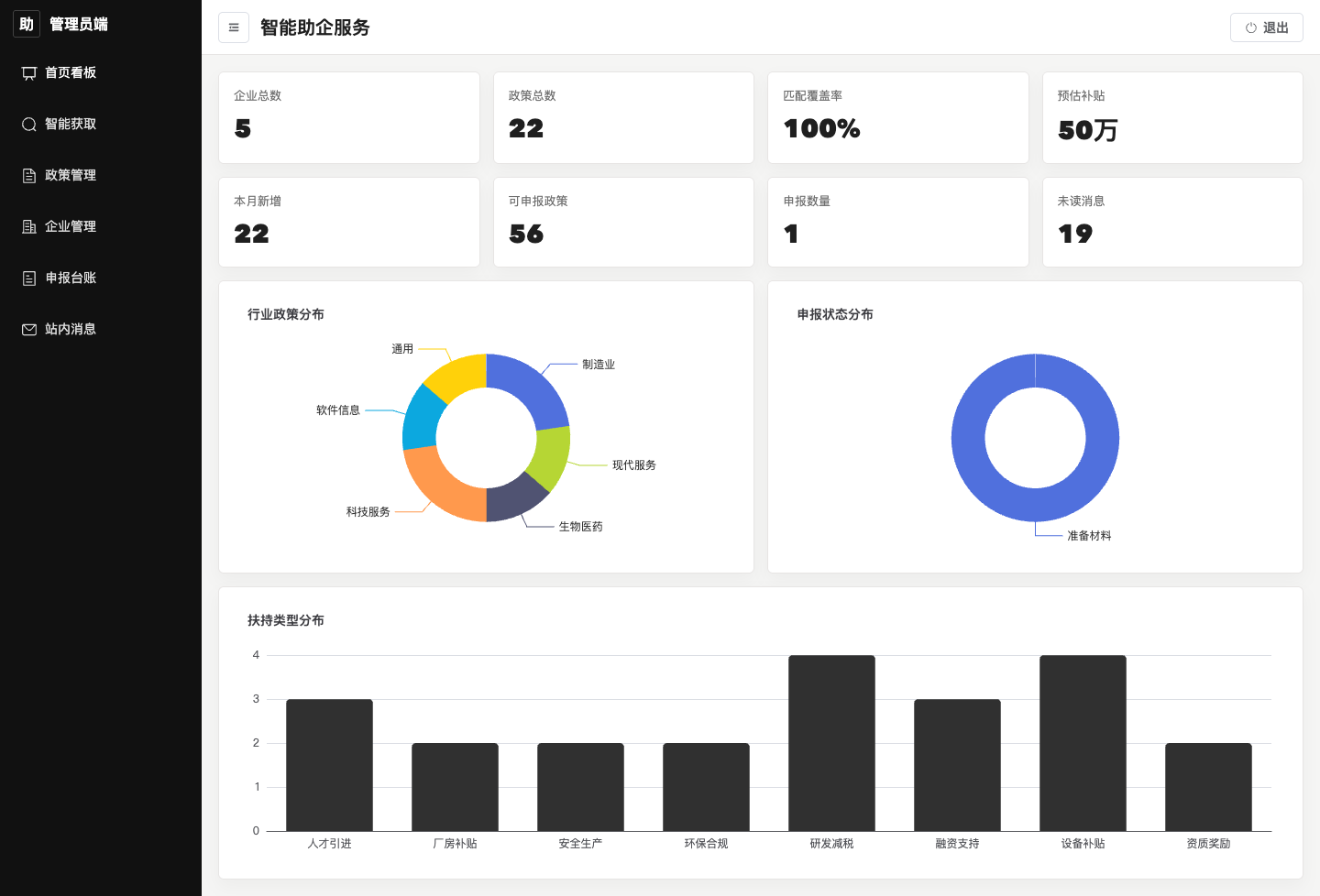The width and height of the screenshot is (1320, 896).
Task: Click the 预估补贴 50万 card
Action: pyautogui.click(x=1172, y=118)
